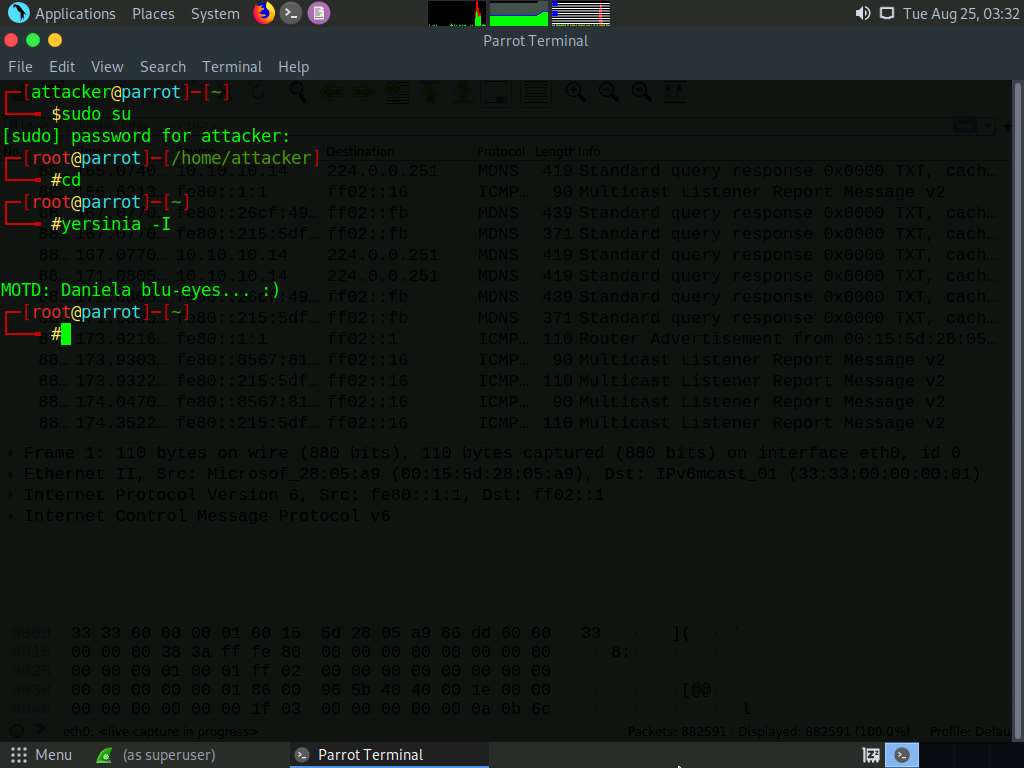Launch Firefox from the top panel
Viewport: 1024px width, 768px height.
pos(264,13)
